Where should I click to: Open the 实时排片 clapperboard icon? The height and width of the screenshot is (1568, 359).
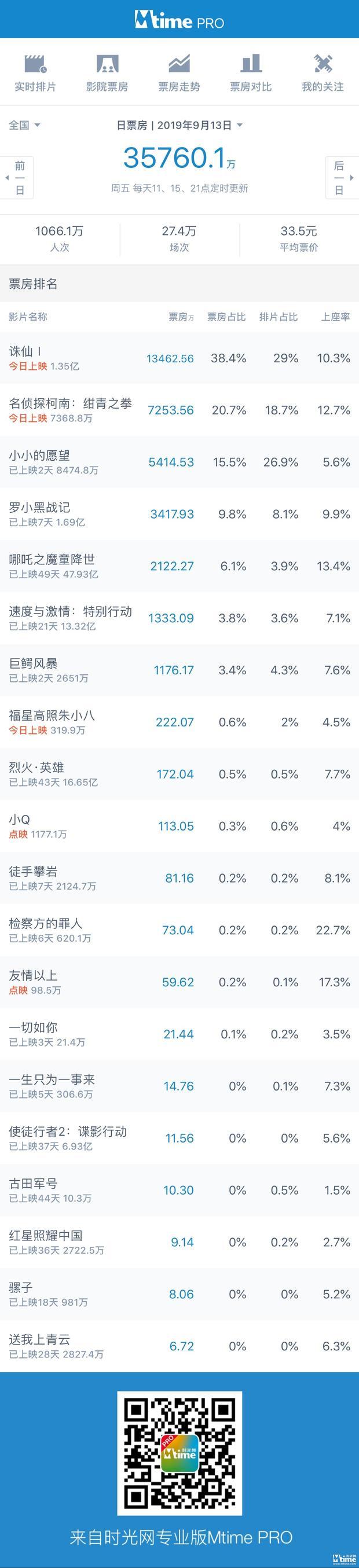pos(35,64)
